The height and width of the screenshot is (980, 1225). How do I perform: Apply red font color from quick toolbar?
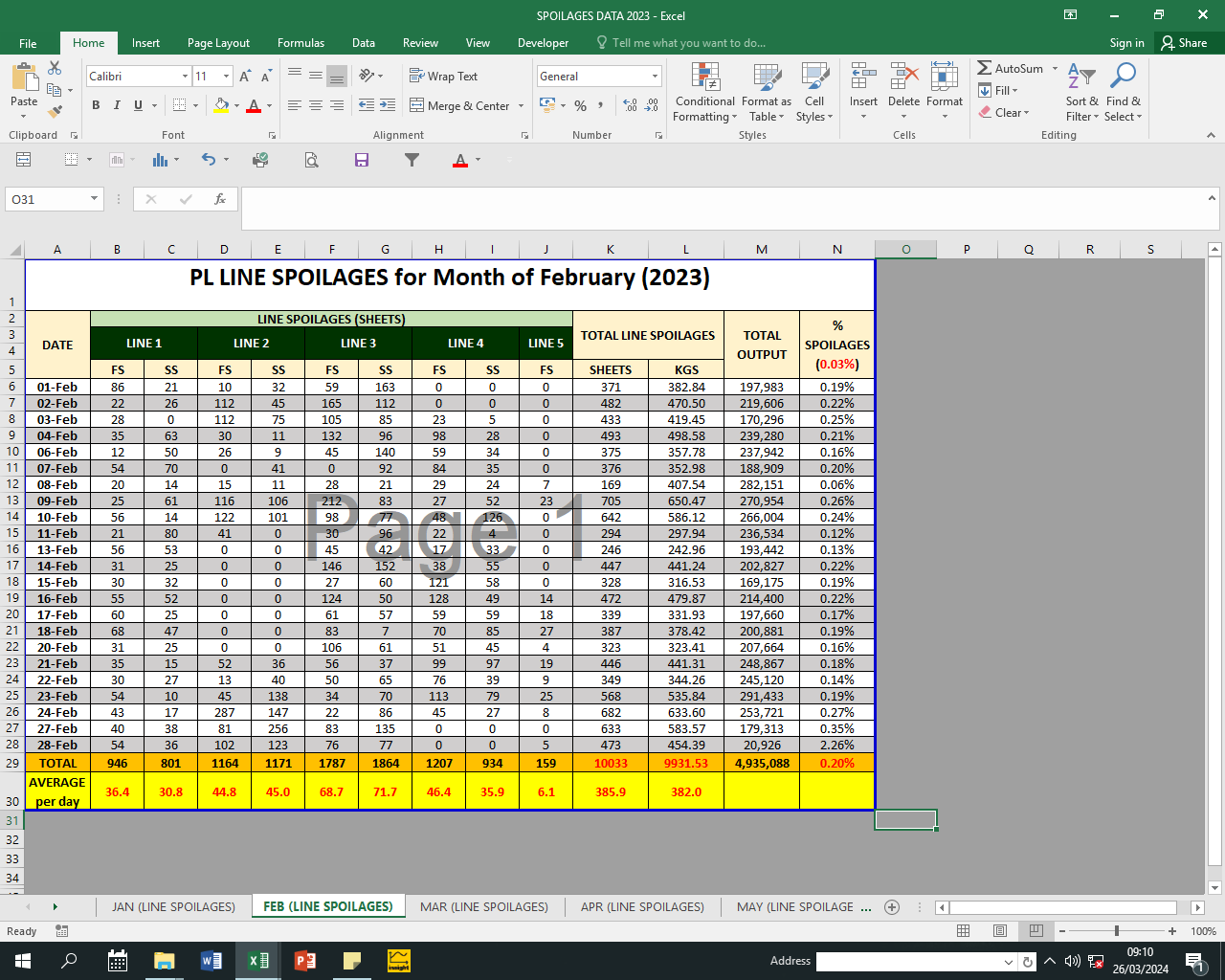[460, 160]
